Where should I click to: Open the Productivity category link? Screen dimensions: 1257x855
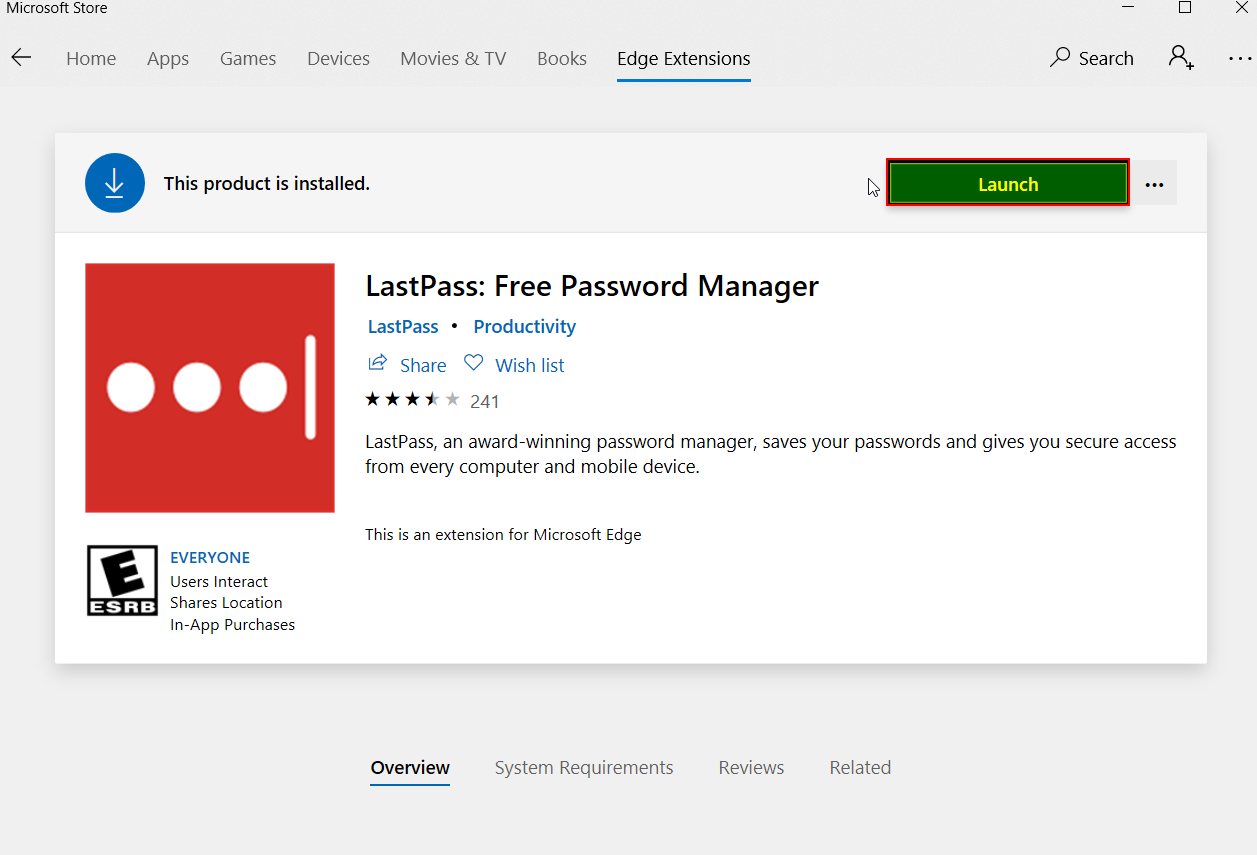pyautogui.click(x=524, y=326)
